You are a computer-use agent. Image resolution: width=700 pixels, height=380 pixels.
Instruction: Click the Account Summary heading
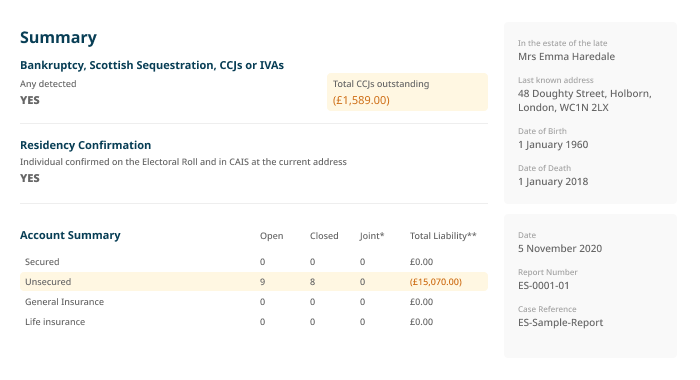70,235
